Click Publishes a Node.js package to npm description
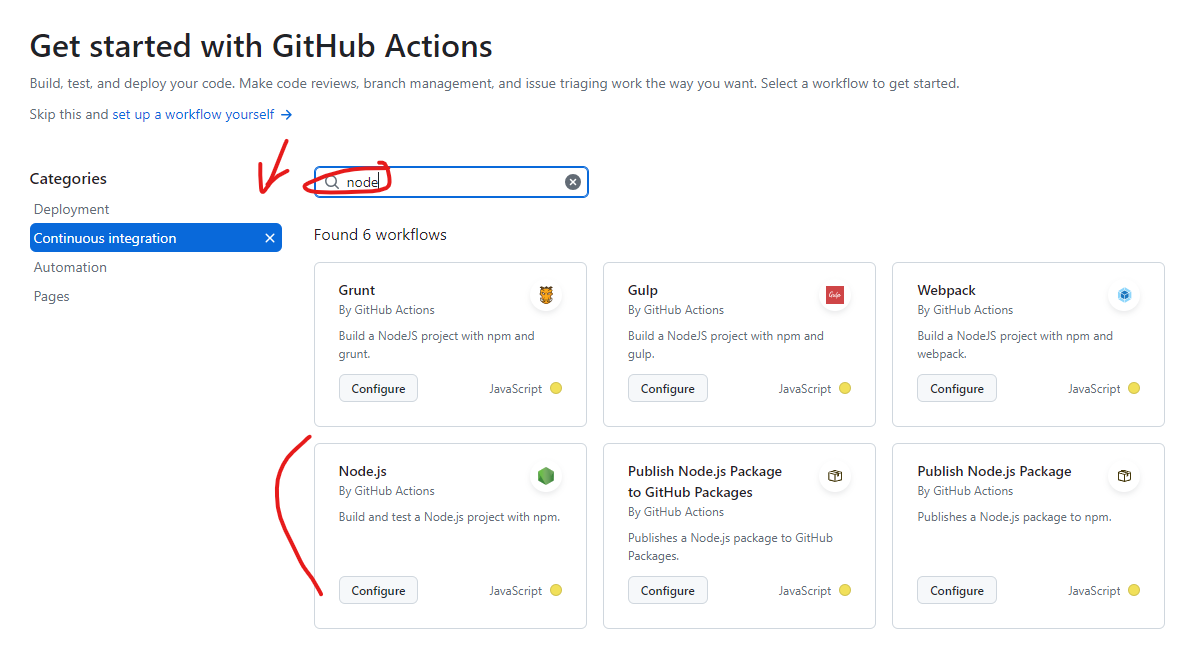 point(1014,517)
